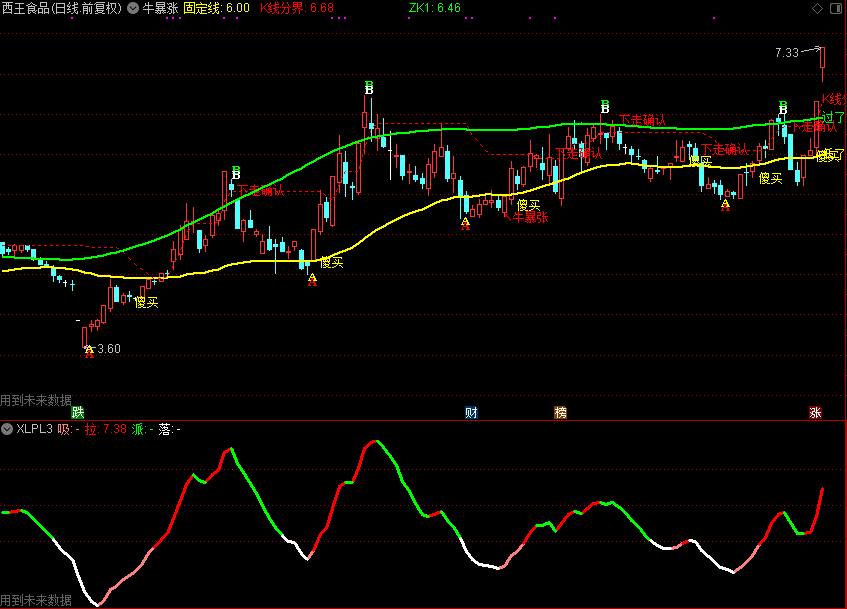Click the red 牛暴涨 signal label on chart
847x609 pixels.
[530, 217]
